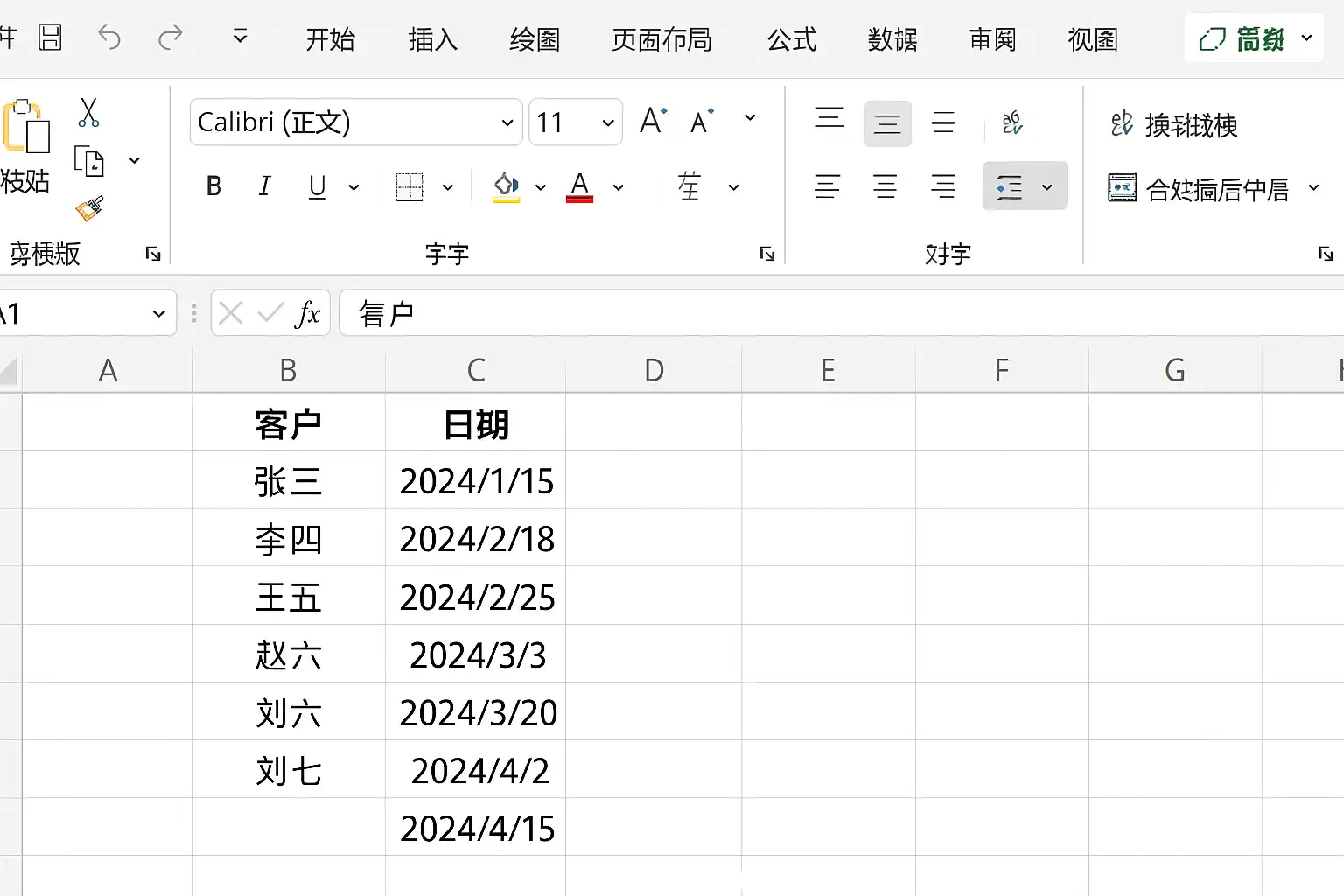Image resolution: width=1344 pixels, height=896 pixels.
Task: Select column B header
Action: click(x=289, y=371)
